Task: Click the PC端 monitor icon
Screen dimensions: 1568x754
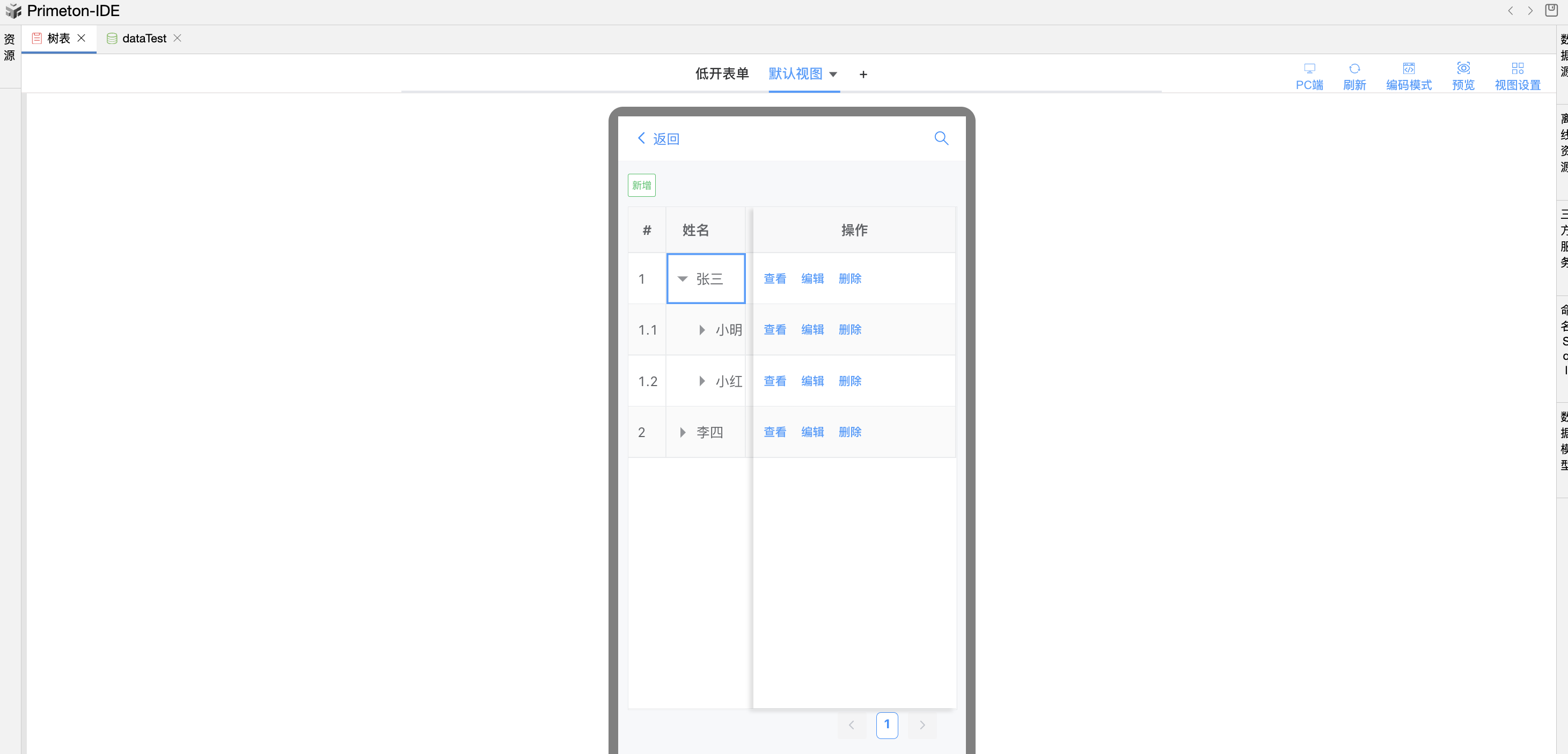Action: pos(1309,68)
